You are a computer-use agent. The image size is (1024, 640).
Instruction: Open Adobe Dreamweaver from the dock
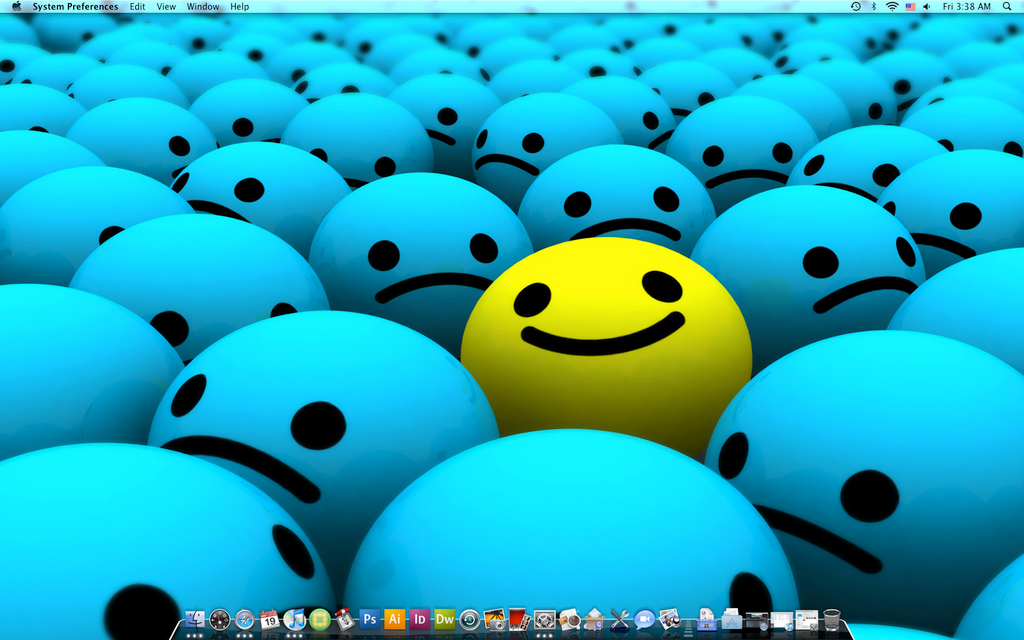tap(445, 619)
